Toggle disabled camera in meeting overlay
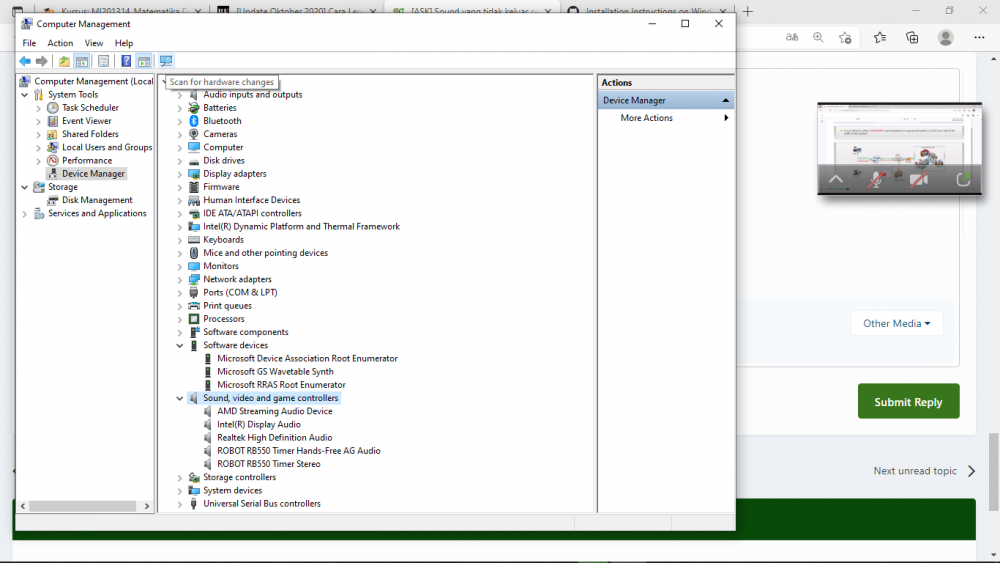 point(919,180)
